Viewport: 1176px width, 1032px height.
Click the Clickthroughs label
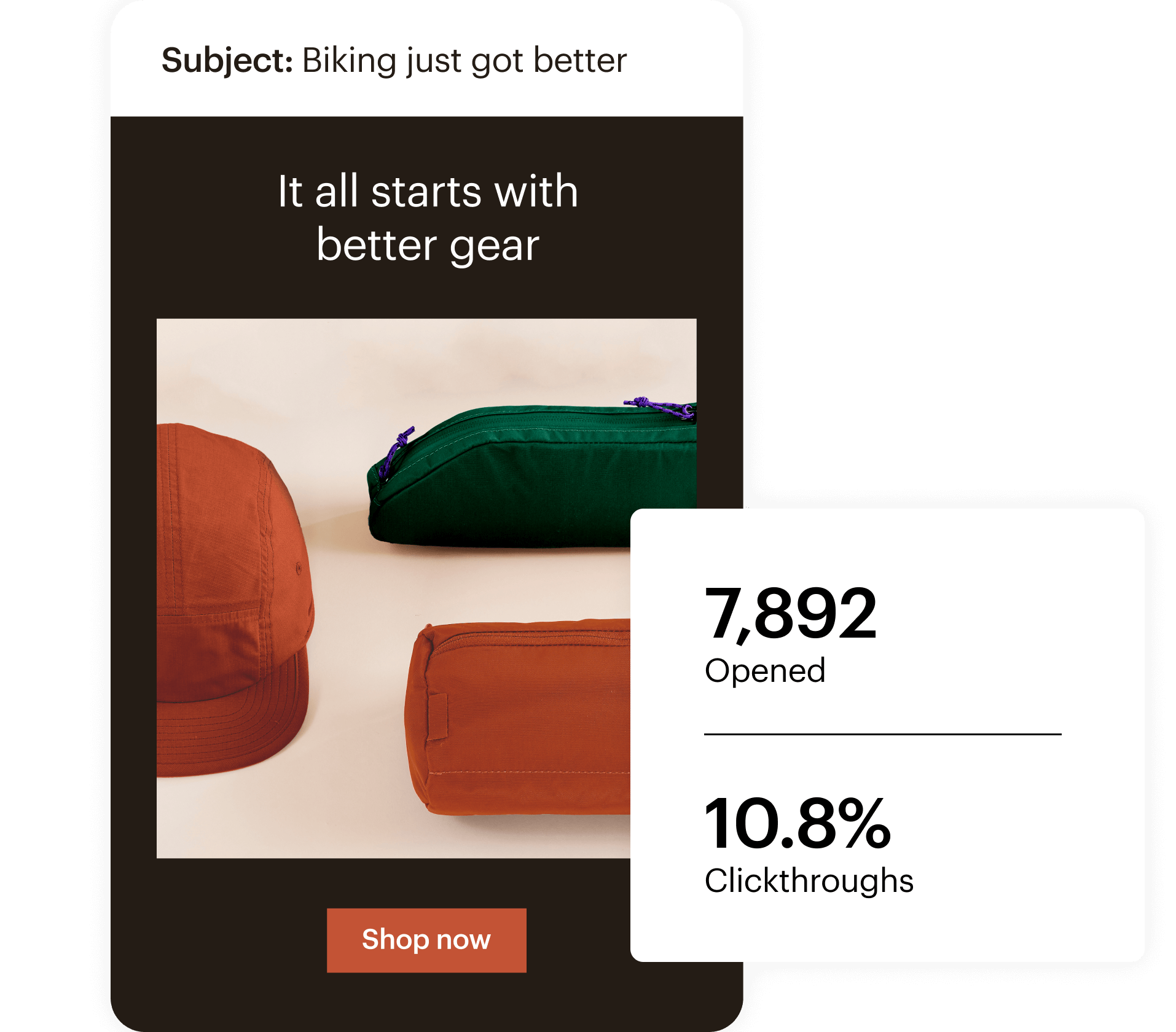pos(809,881)
